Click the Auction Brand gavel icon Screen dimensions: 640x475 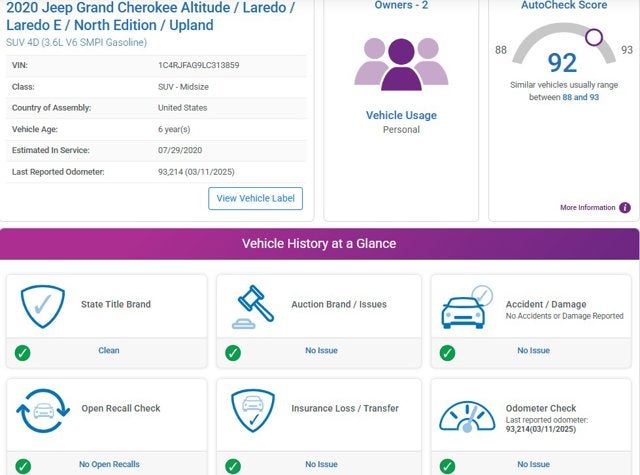tap(253, 306)
